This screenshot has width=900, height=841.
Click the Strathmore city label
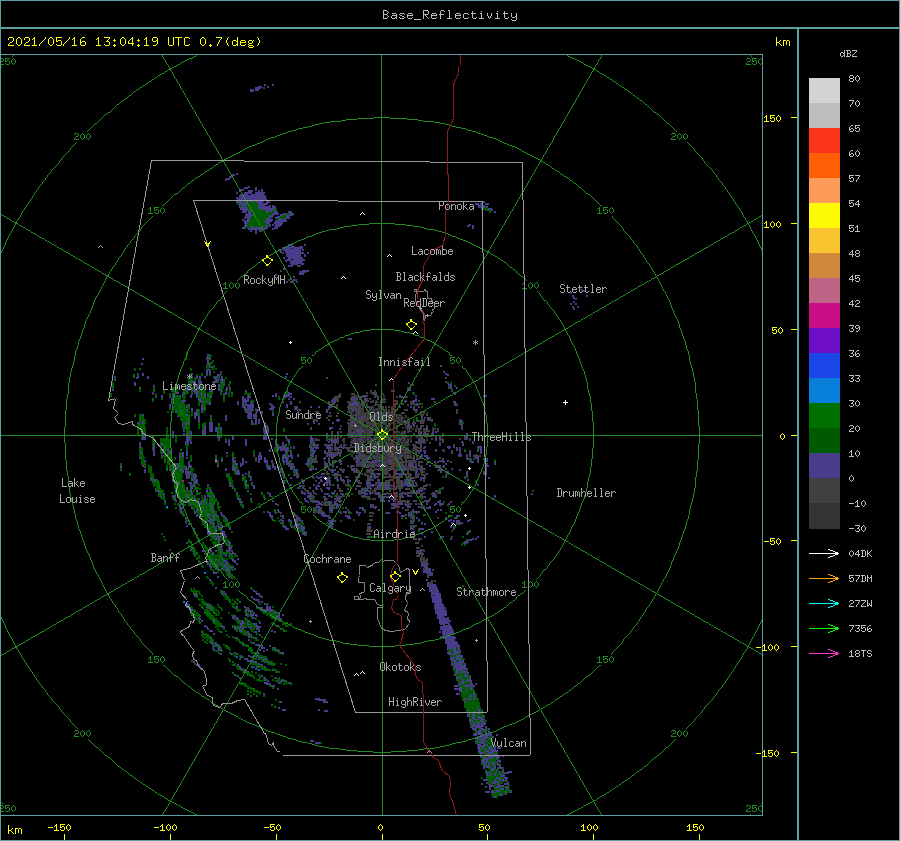point(486,592)
